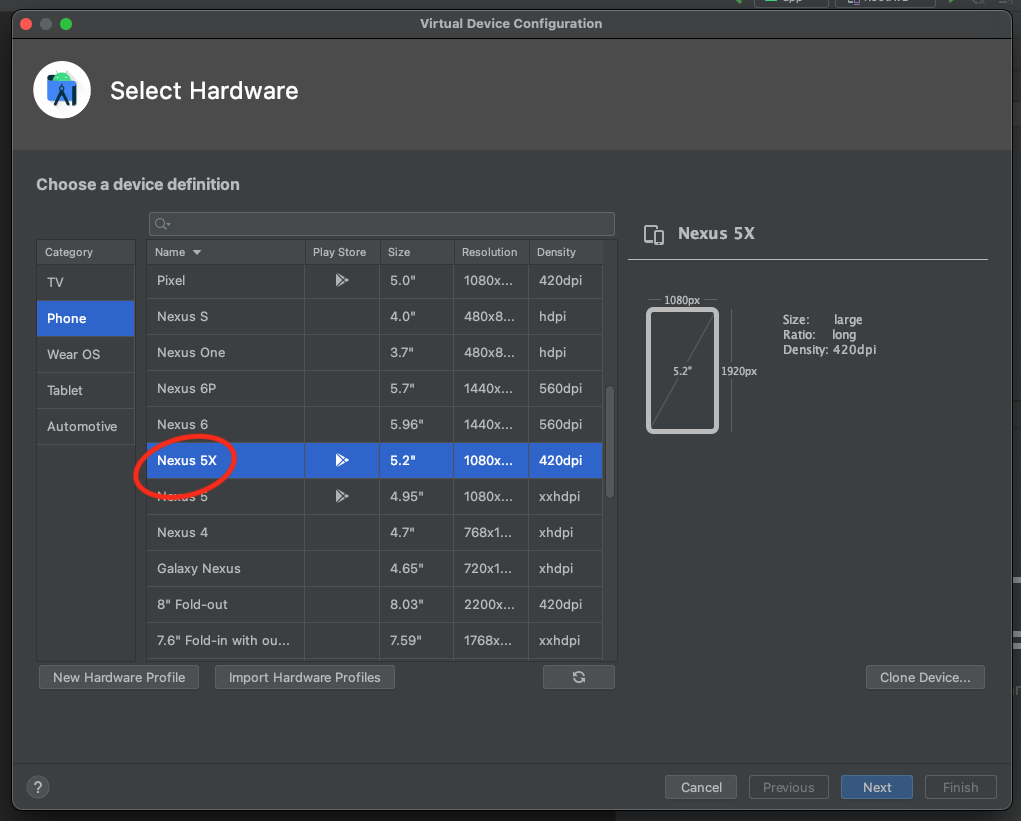
Task: Select the 7.6" Fold-in with outer display row
Action: click(x=374, y=641)
